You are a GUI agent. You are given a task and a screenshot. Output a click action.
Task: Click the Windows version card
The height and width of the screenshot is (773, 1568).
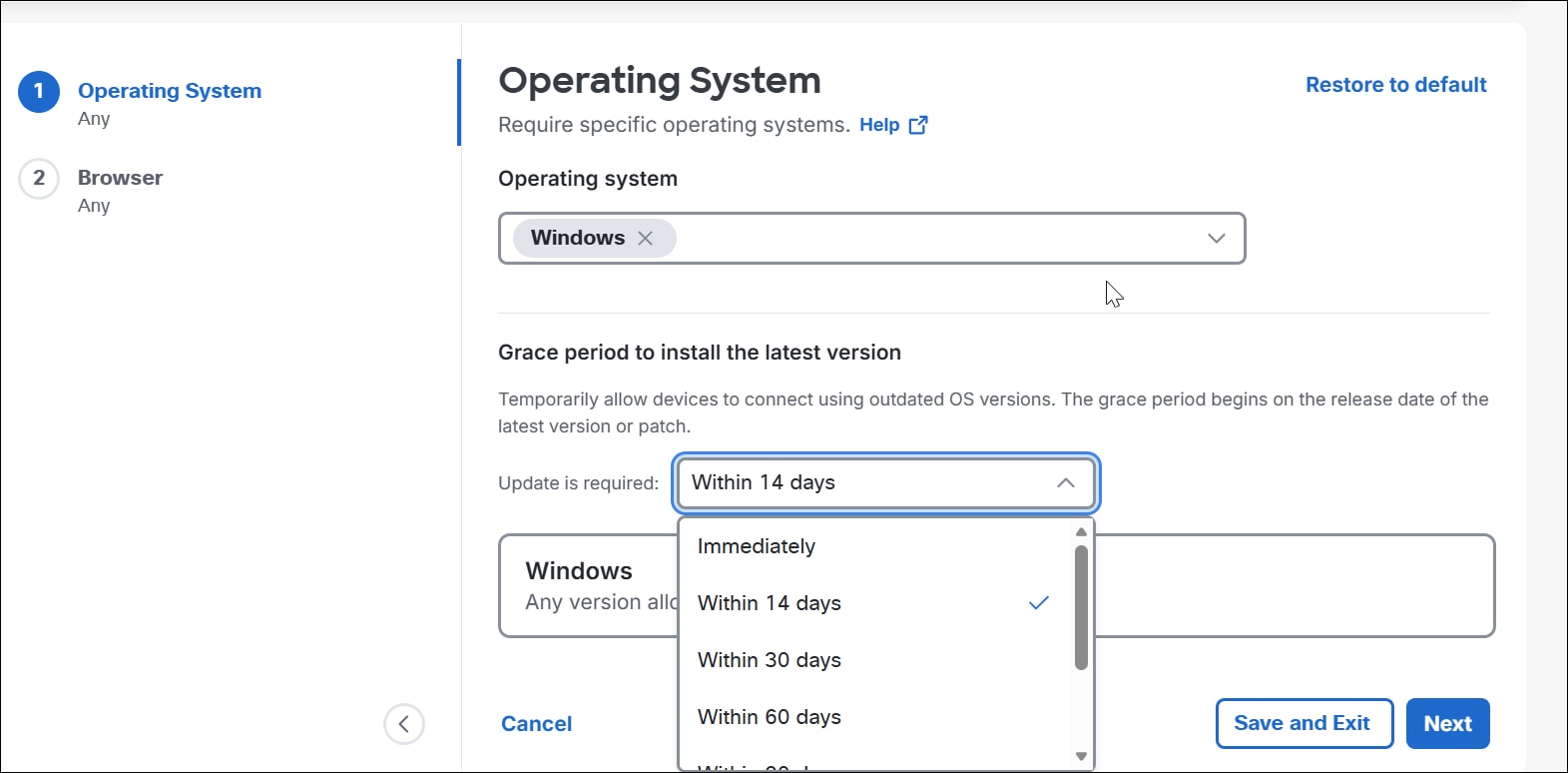coord(996,585)
